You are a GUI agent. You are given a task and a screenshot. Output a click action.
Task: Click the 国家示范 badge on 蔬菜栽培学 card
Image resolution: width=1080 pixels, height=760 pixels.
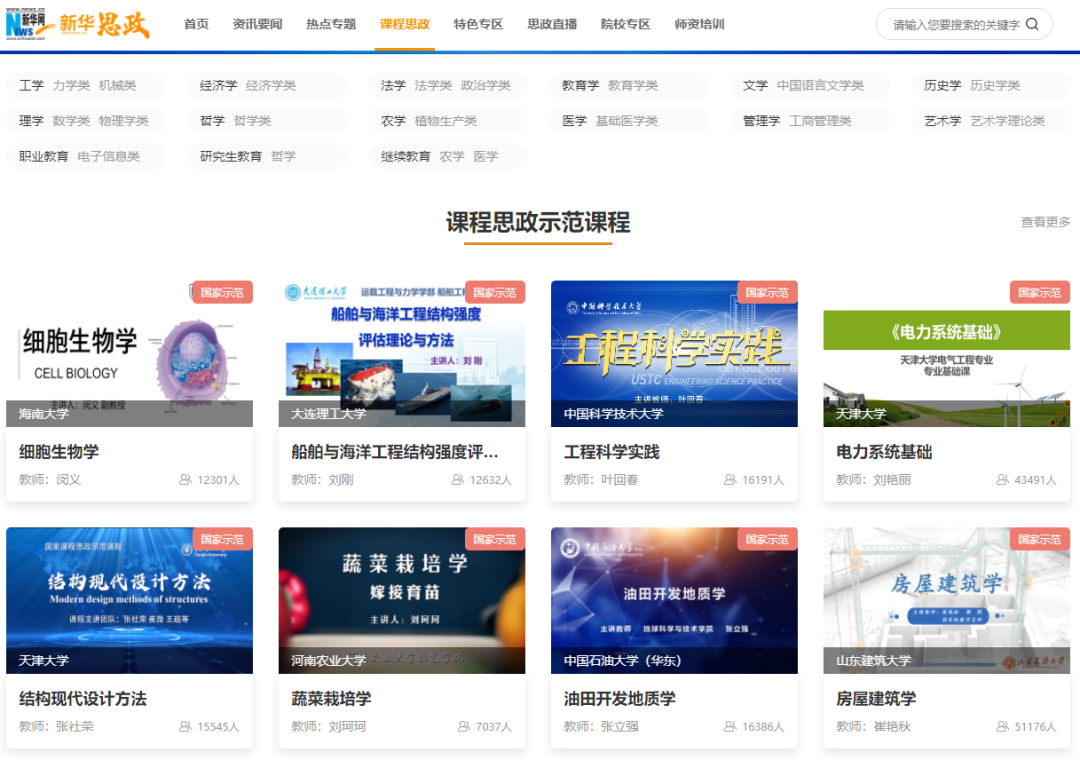(495, 538)
